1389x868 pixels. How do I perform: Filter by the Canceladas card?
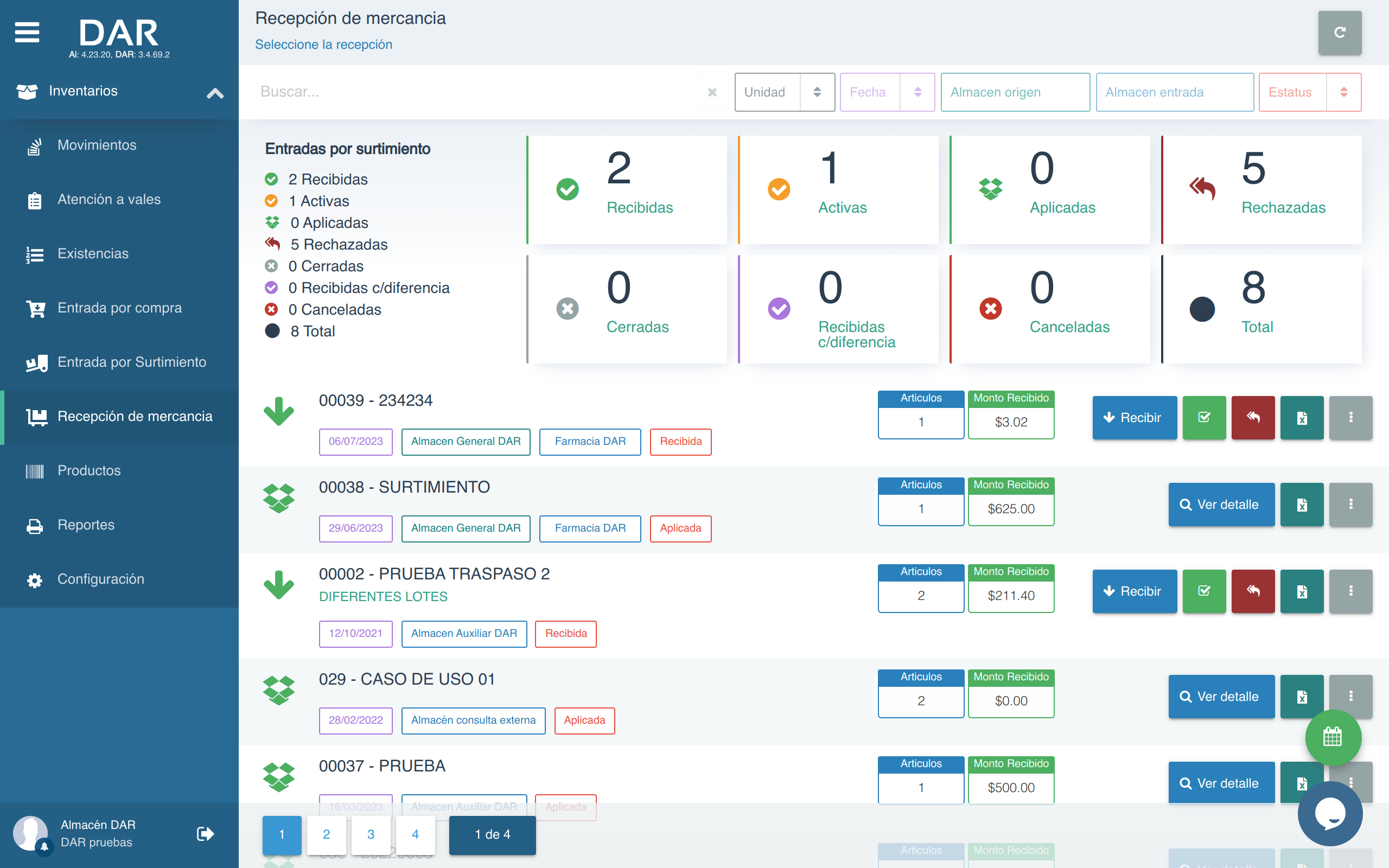pos(1050,309)
